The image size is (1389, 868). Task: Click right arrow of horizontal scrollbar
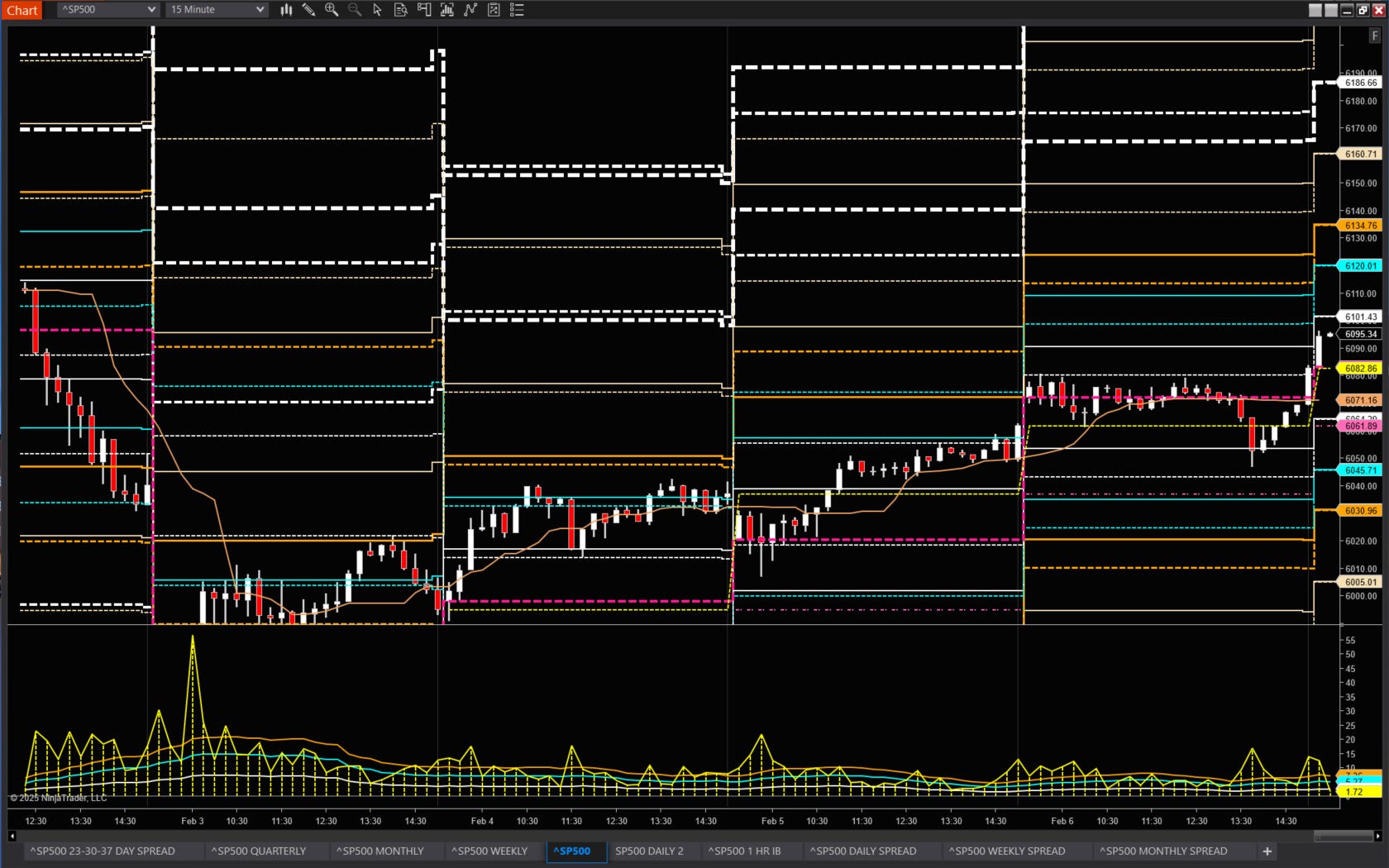1377,836
